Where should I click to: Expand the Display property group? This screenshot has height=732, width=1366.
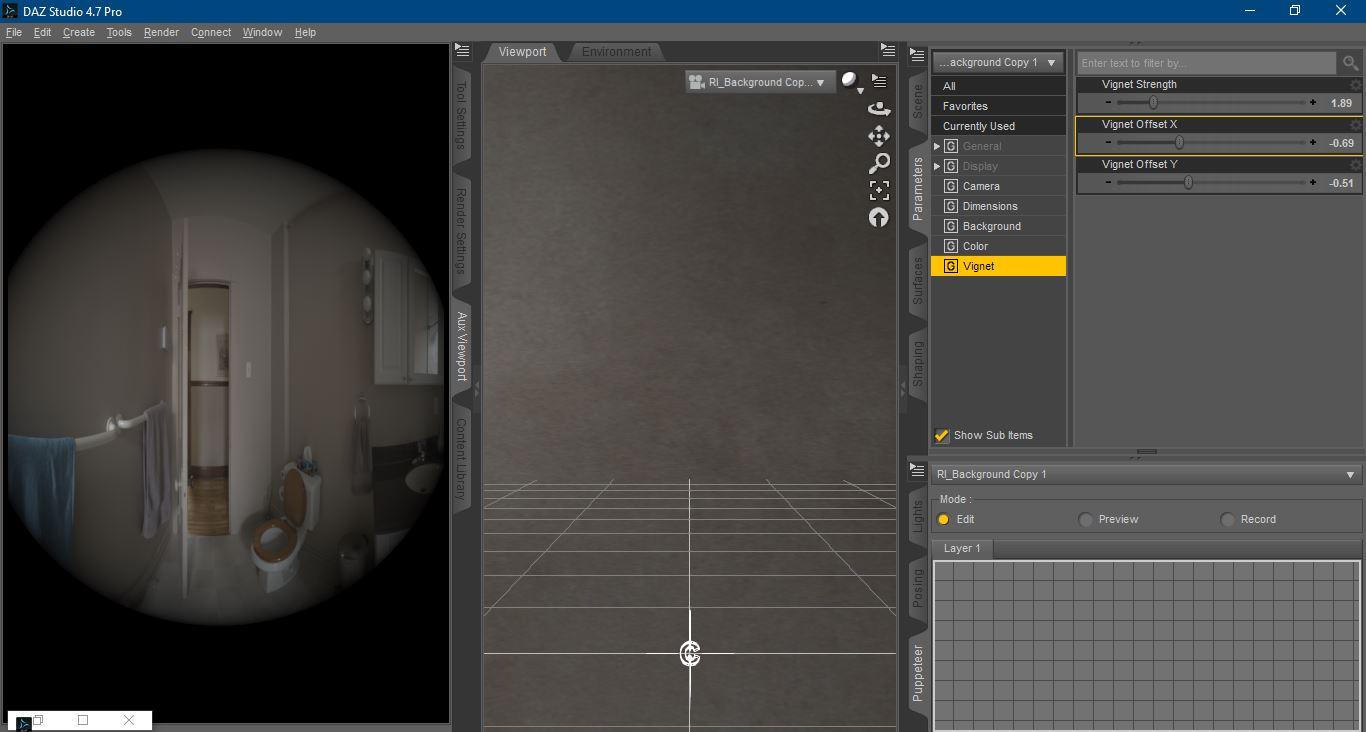[x=937, y=166]
